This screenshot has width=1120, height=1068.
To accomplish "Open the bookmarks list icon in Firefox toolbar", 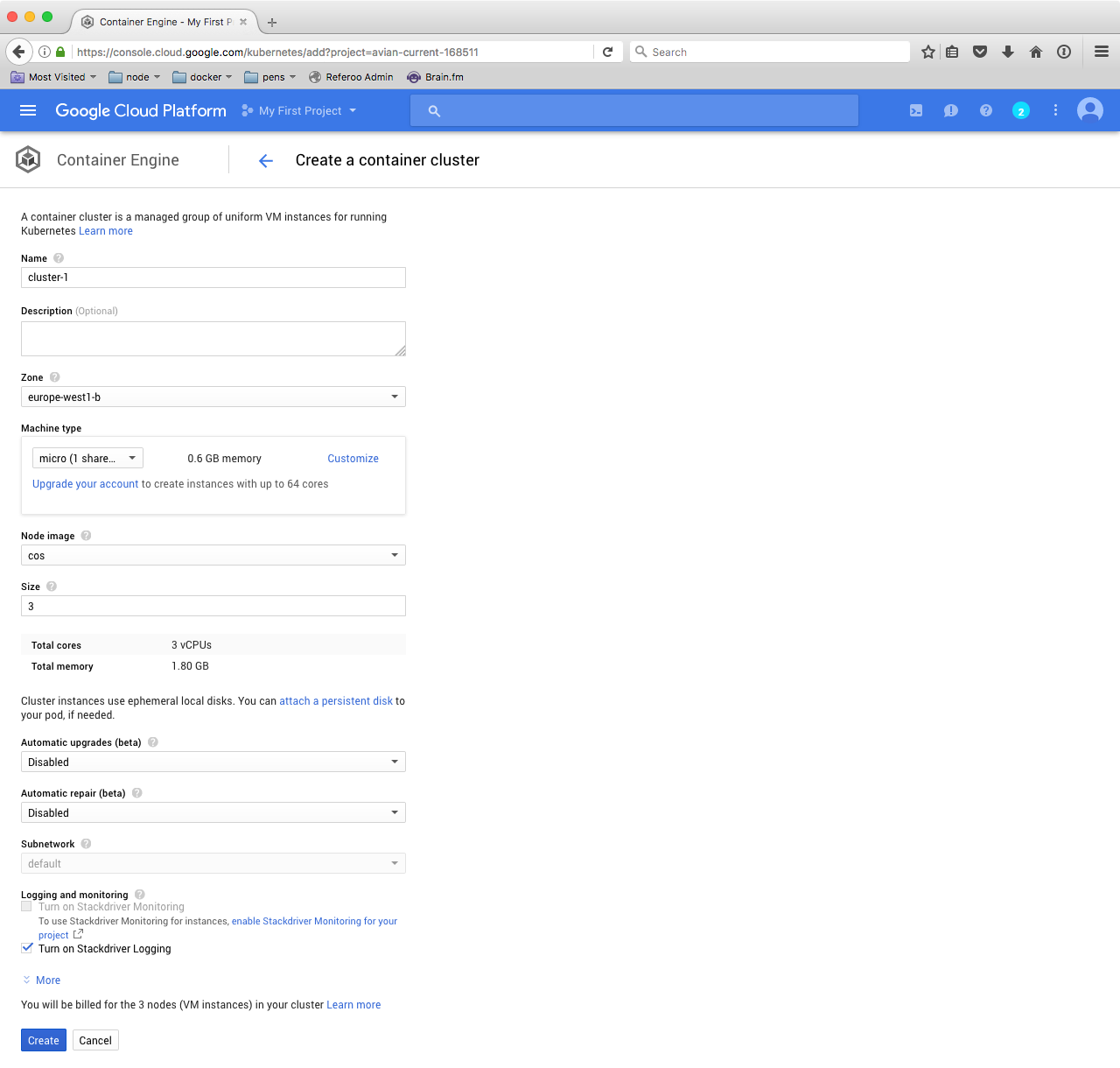I will click(x=953, y=52).
